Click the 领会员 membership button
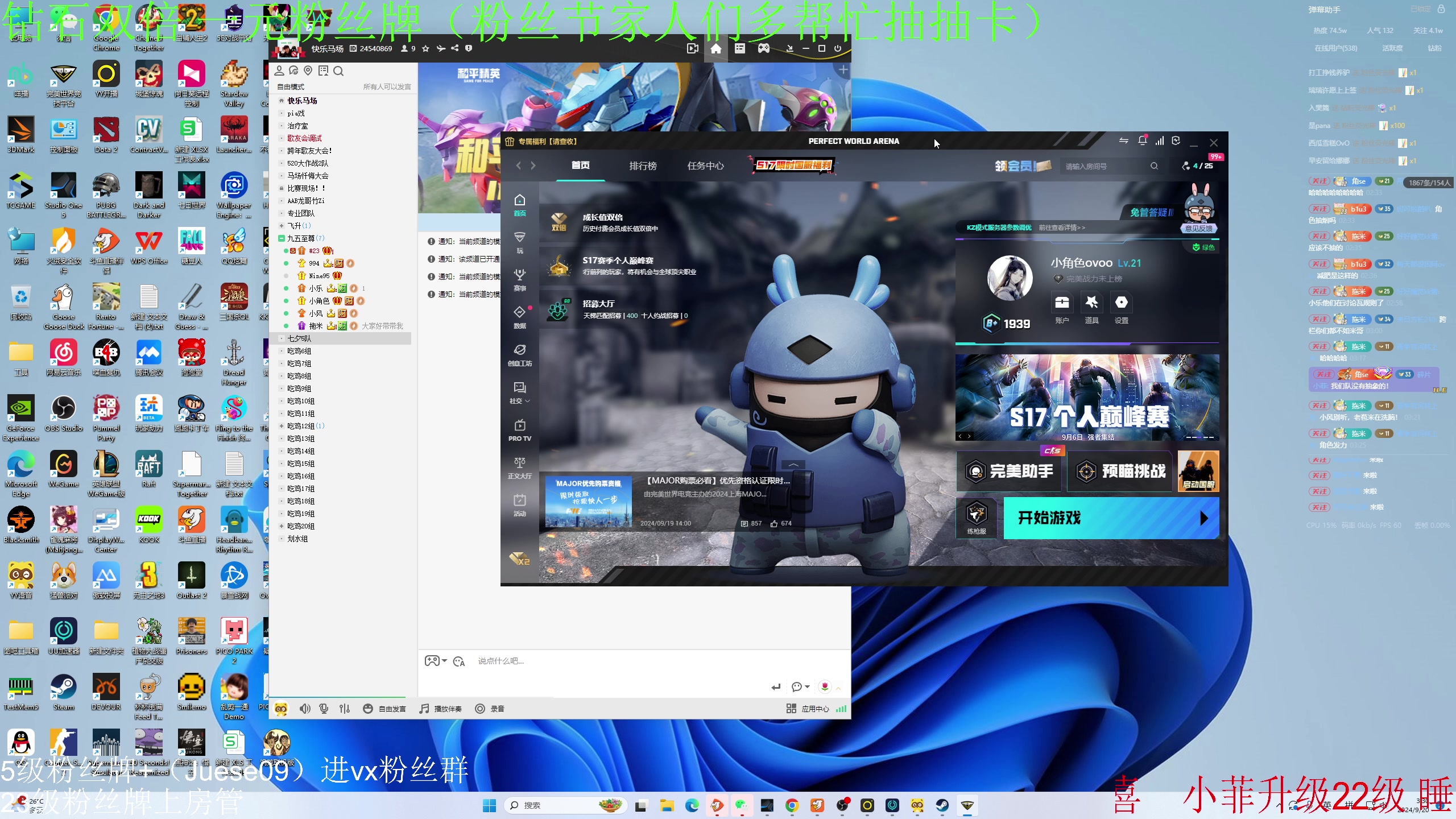The image size is (1456, 819). 1022,166
